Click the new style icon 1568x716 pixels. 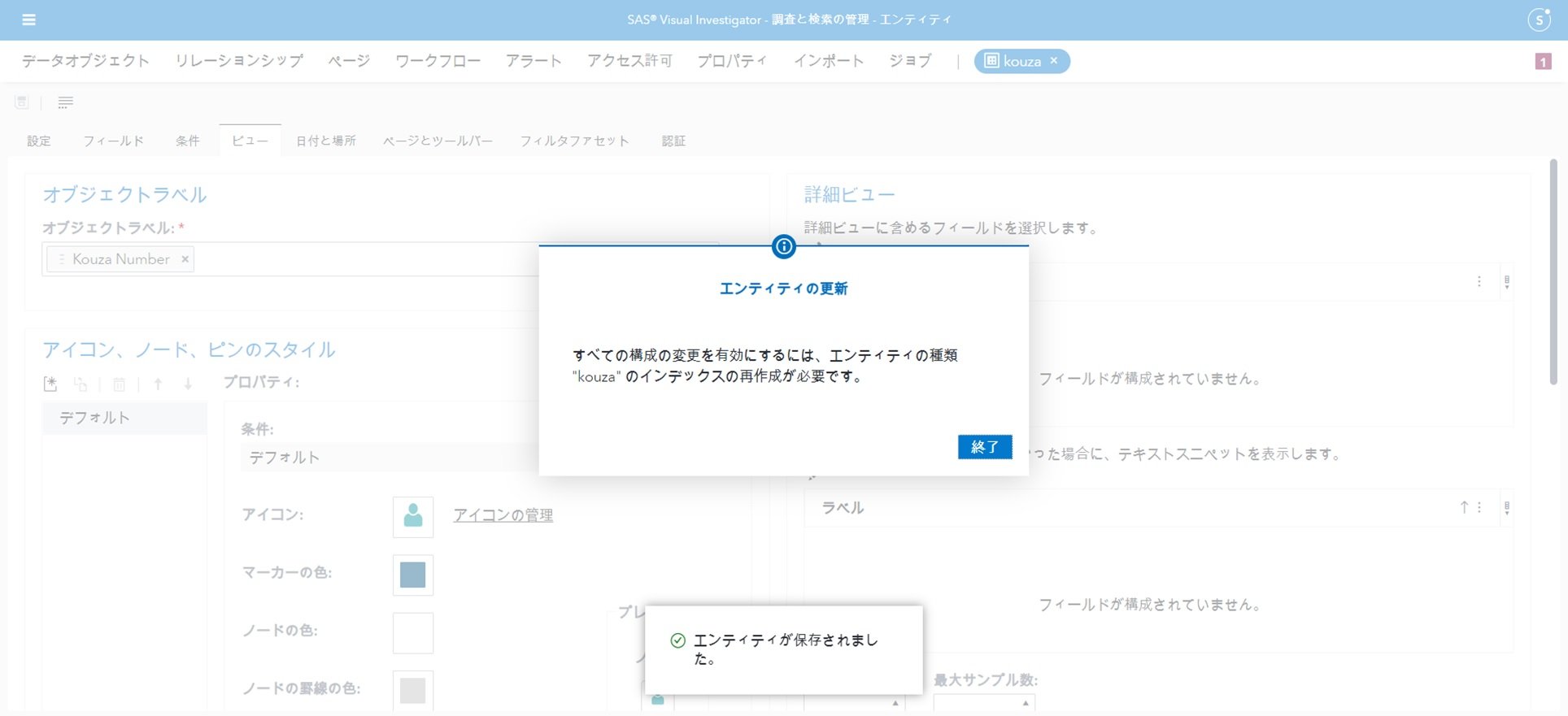click(x=50, y=384)
